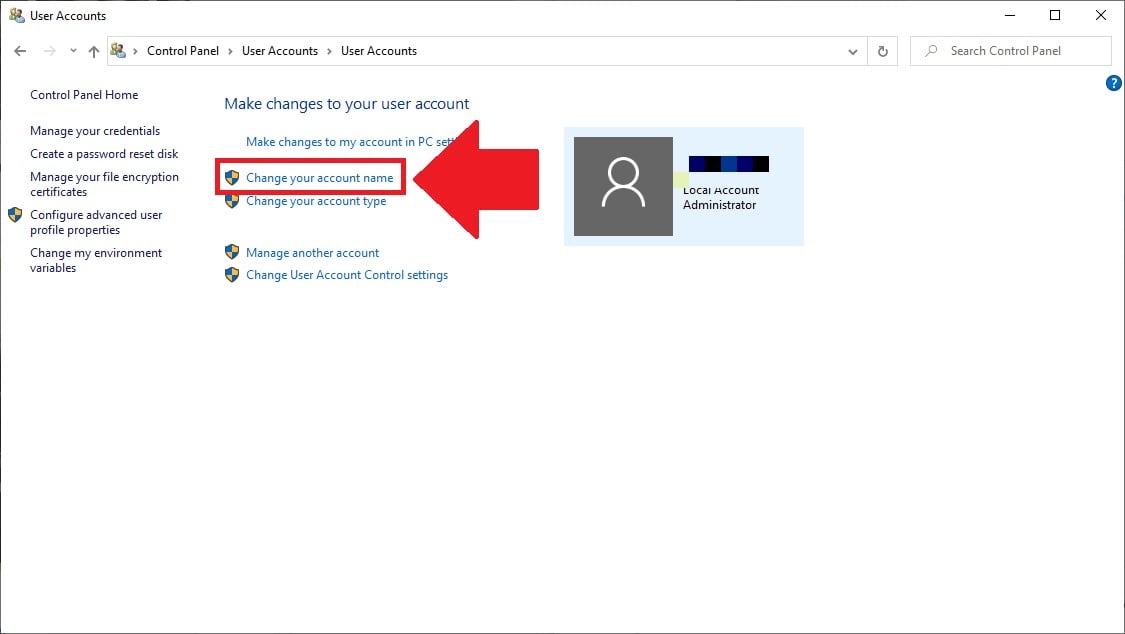Click shield icon beside Configure advanced user profile
The width and height of the screenshot is (1125, 634).
coord(15,214)
